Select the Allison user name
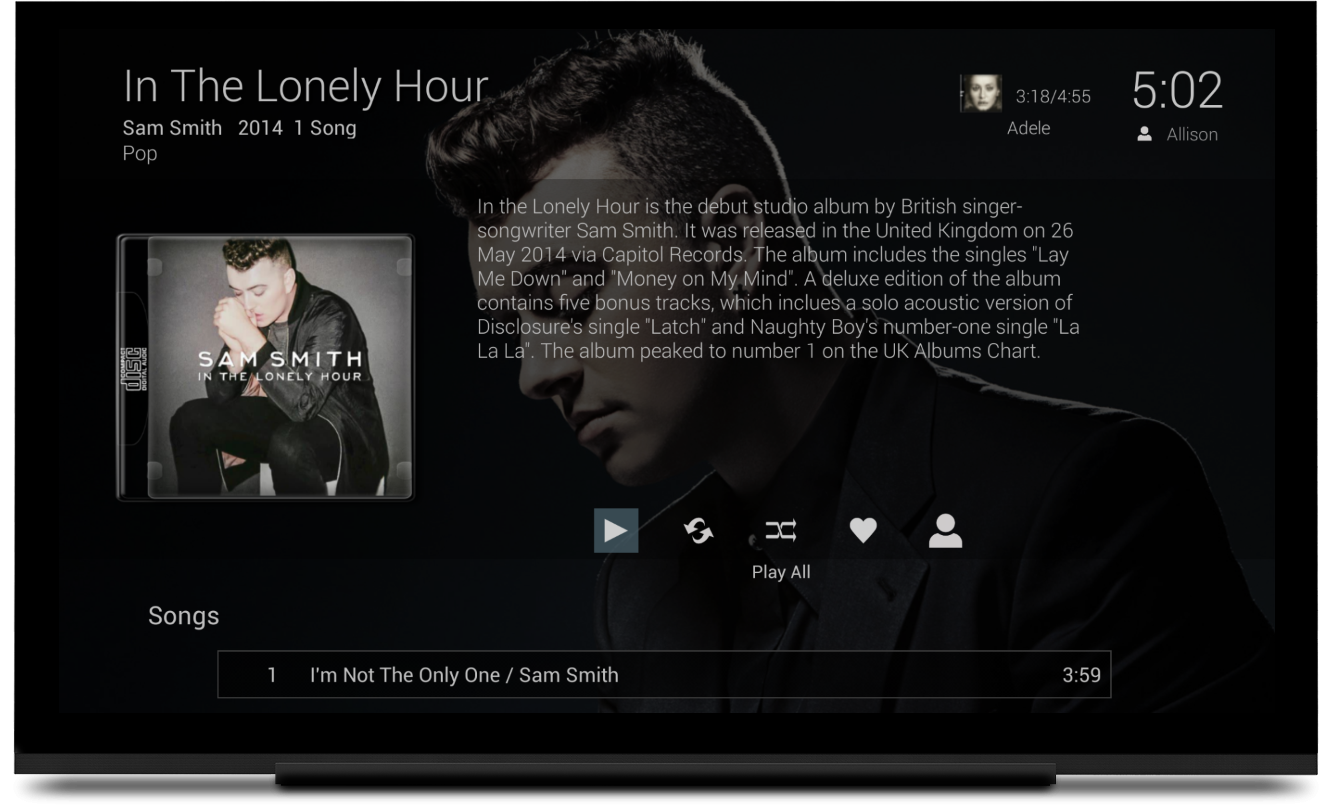The image size is (1338, 809). click(x=1192, y=134)
